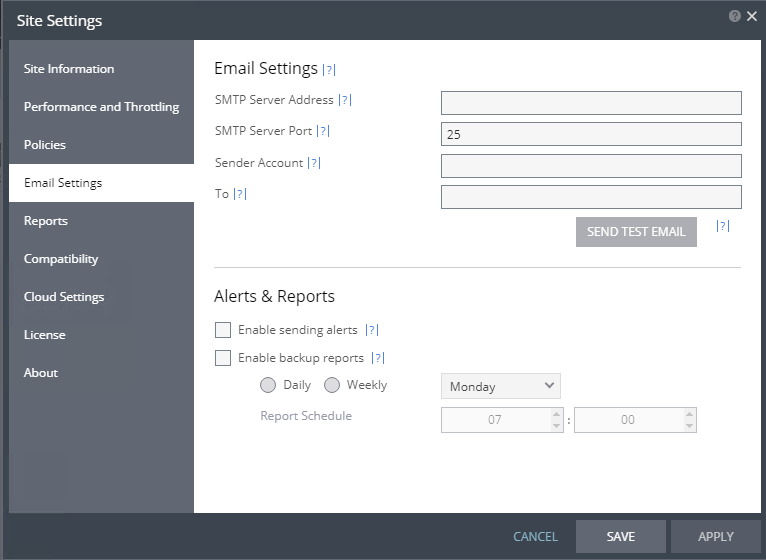Click help icon beside Sender Account

[x=314, y=163]
